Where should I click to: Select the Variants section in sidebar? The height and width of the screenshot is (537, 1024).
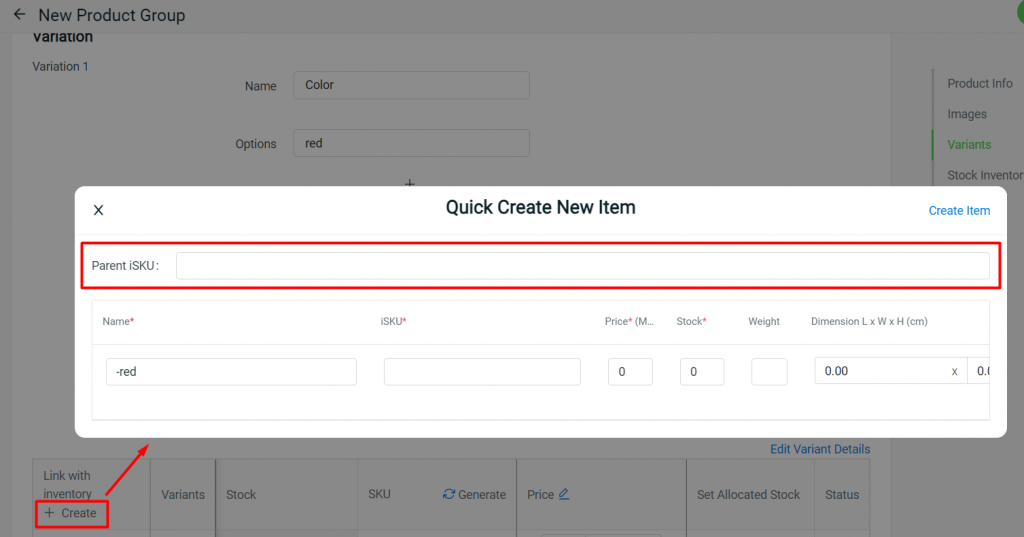coord(969,145)
